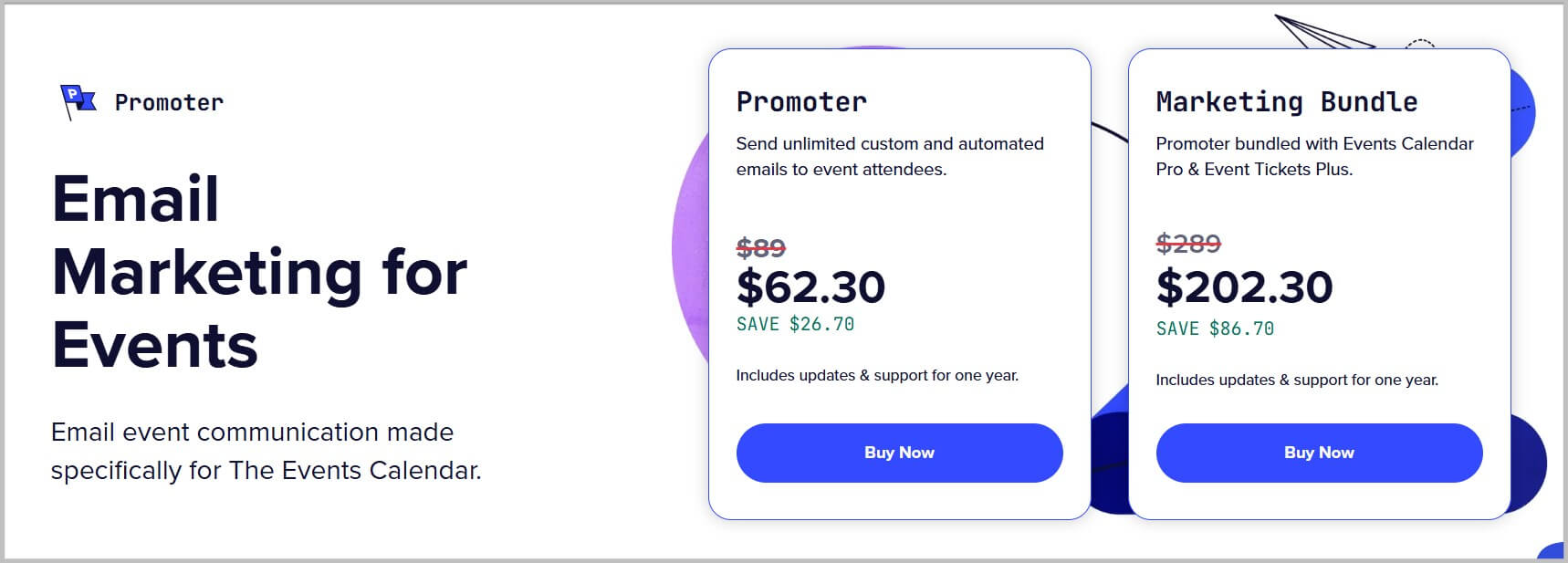Click Buy Now on the Promoter plan
The height and width of the screenshot is (563, 1568).
coord(899,452)
